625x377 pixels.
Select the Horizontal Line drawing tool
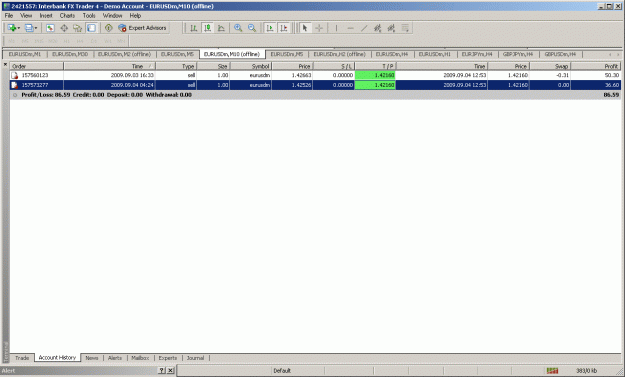[x=350, y=28]
